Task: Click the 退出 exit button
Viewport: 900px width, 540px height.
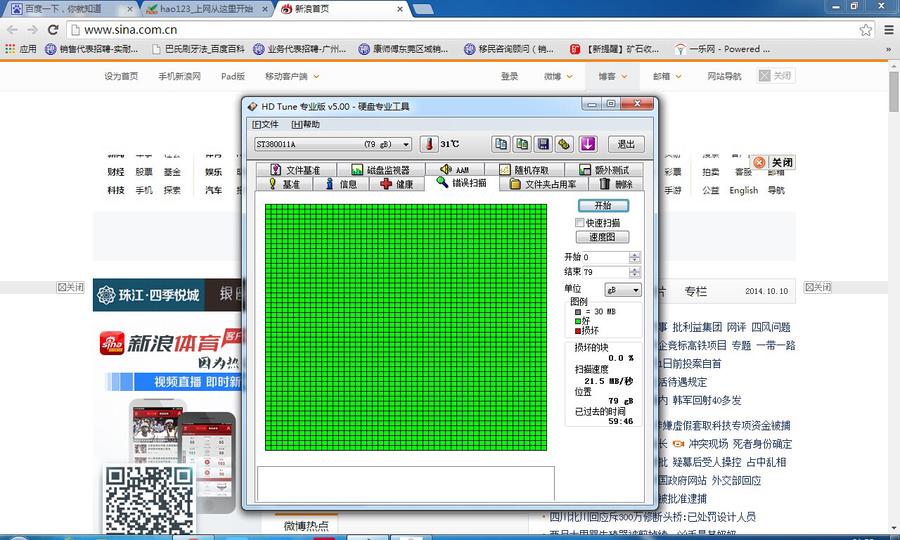Action: pos(626,144)
